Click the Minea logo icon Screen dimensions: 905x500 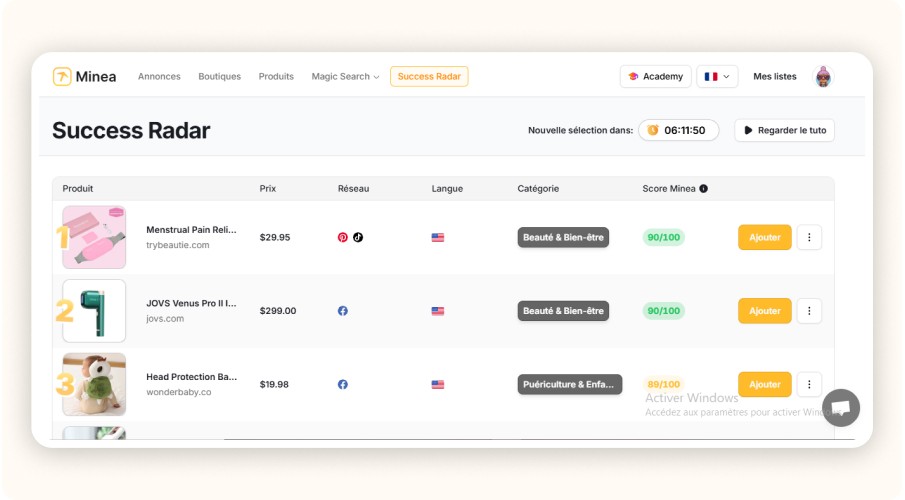(x=62, y=76)
